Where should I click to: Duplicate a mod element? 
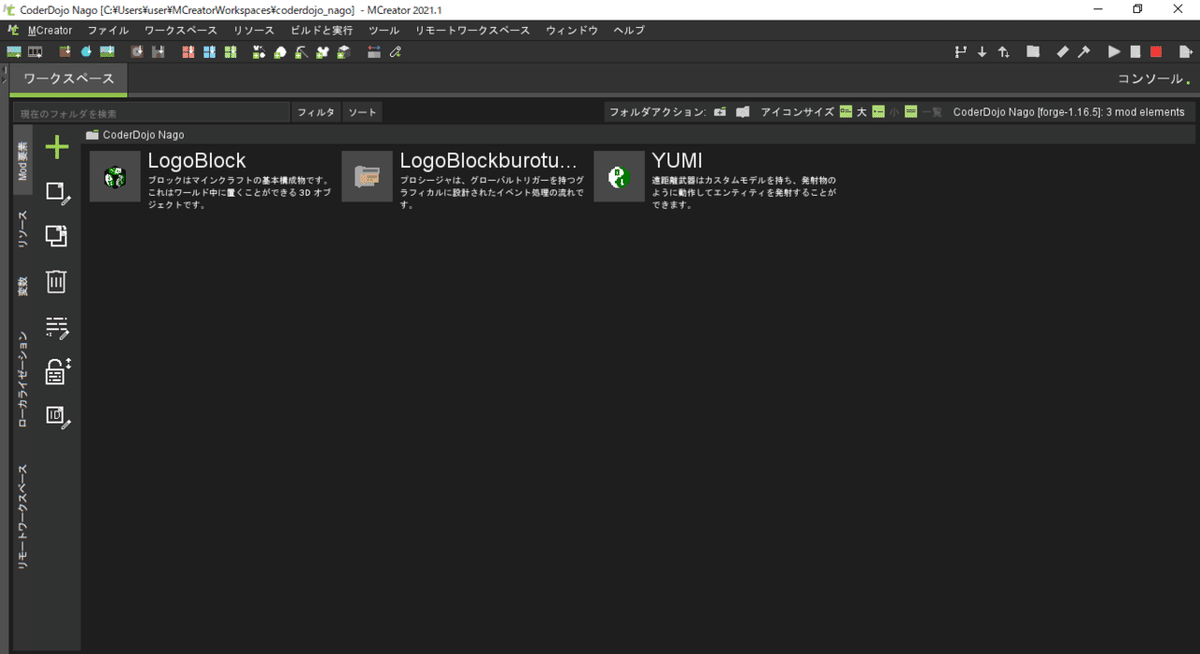click(x=56, y=236)
